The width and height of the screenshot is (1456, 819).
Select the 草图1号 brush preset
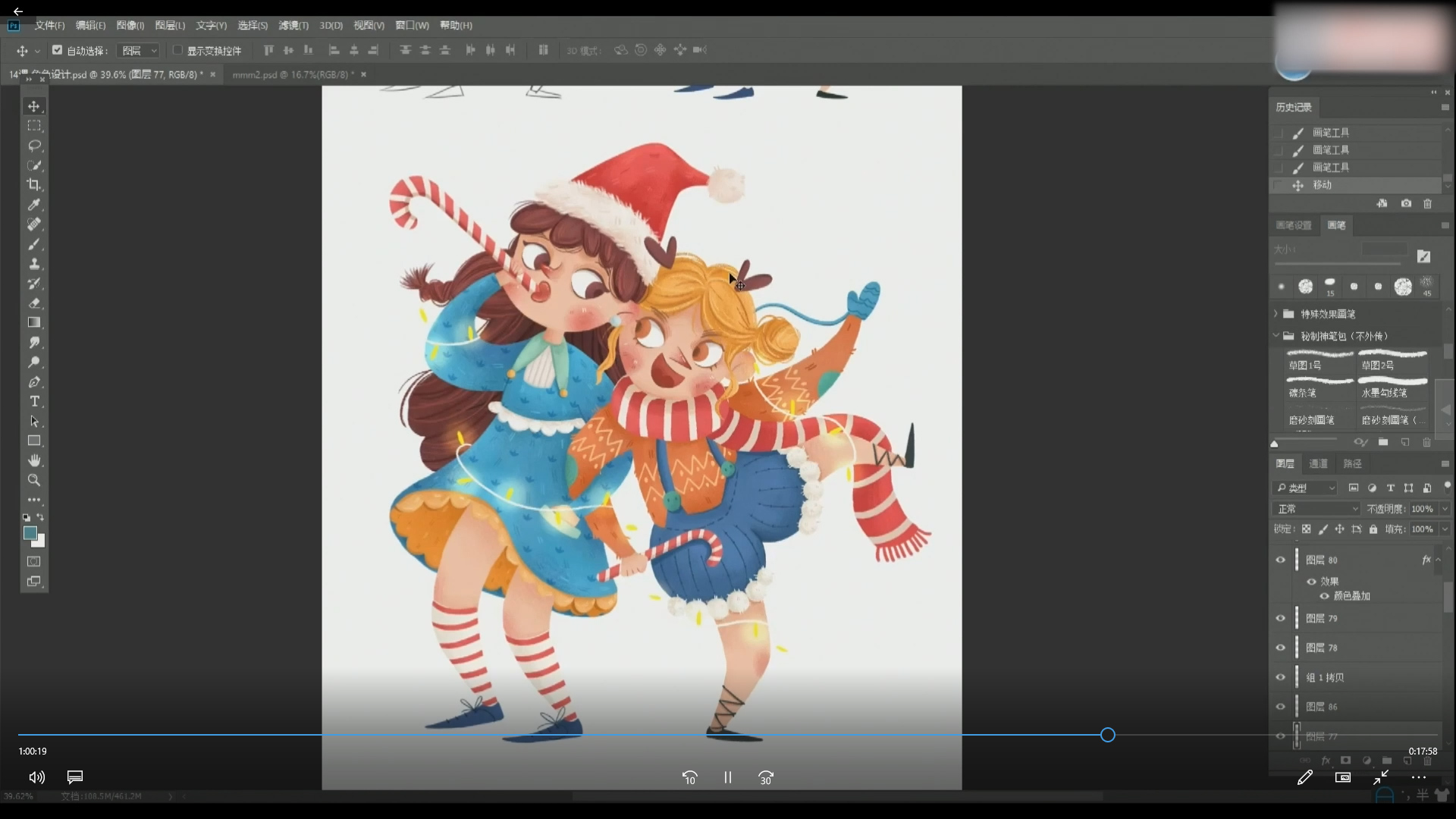point(1319,359)
